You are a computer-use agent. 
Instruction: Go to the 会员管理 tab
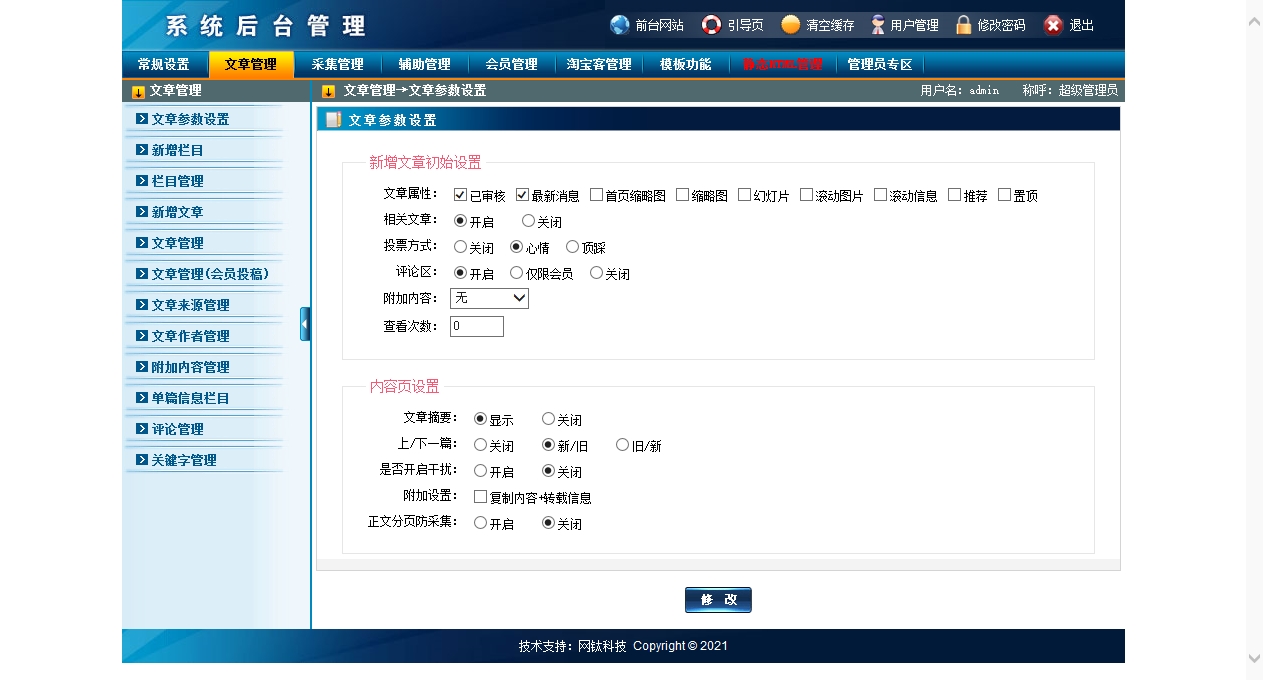coord(511,64)
